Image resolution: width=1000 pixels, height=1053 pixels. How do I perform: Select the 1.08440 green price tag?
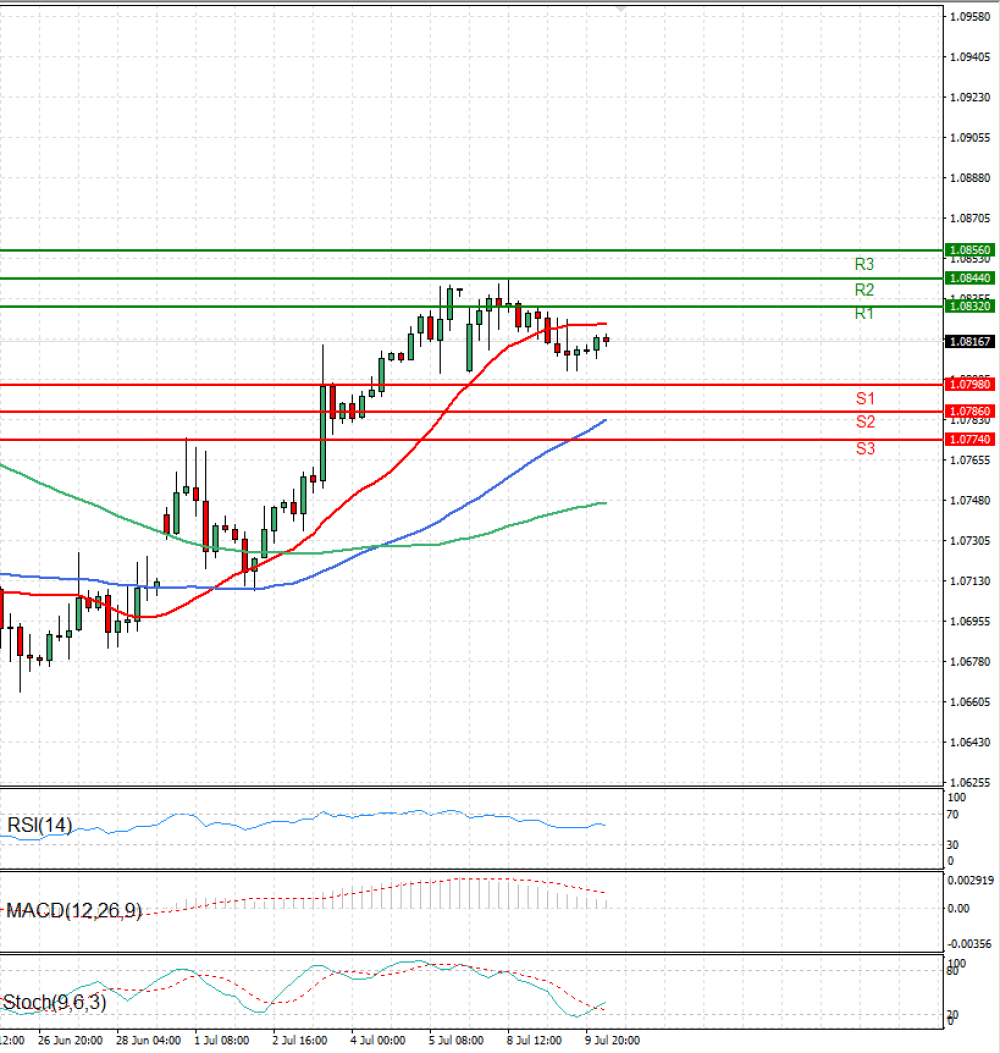click(970, 278)
